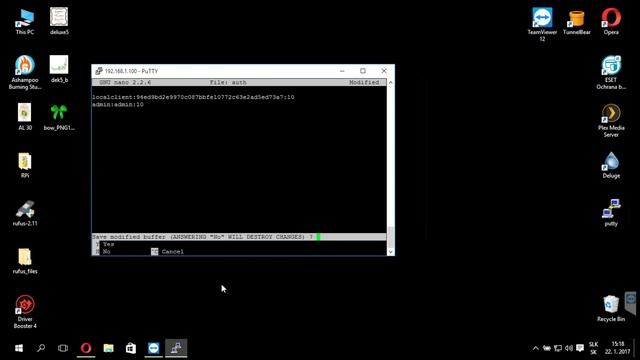640x360 pixels.
Task: Open the Recycle Bin
Action: point(611,309)
